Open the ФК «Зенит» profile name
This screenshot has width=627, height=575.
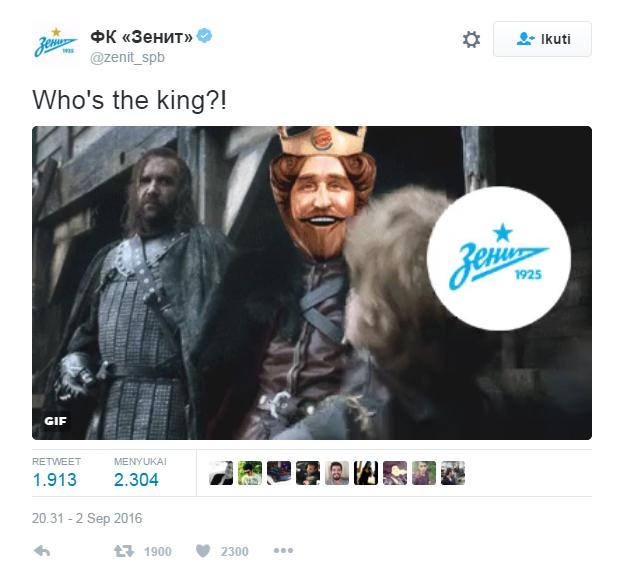(x=142, y=37)
